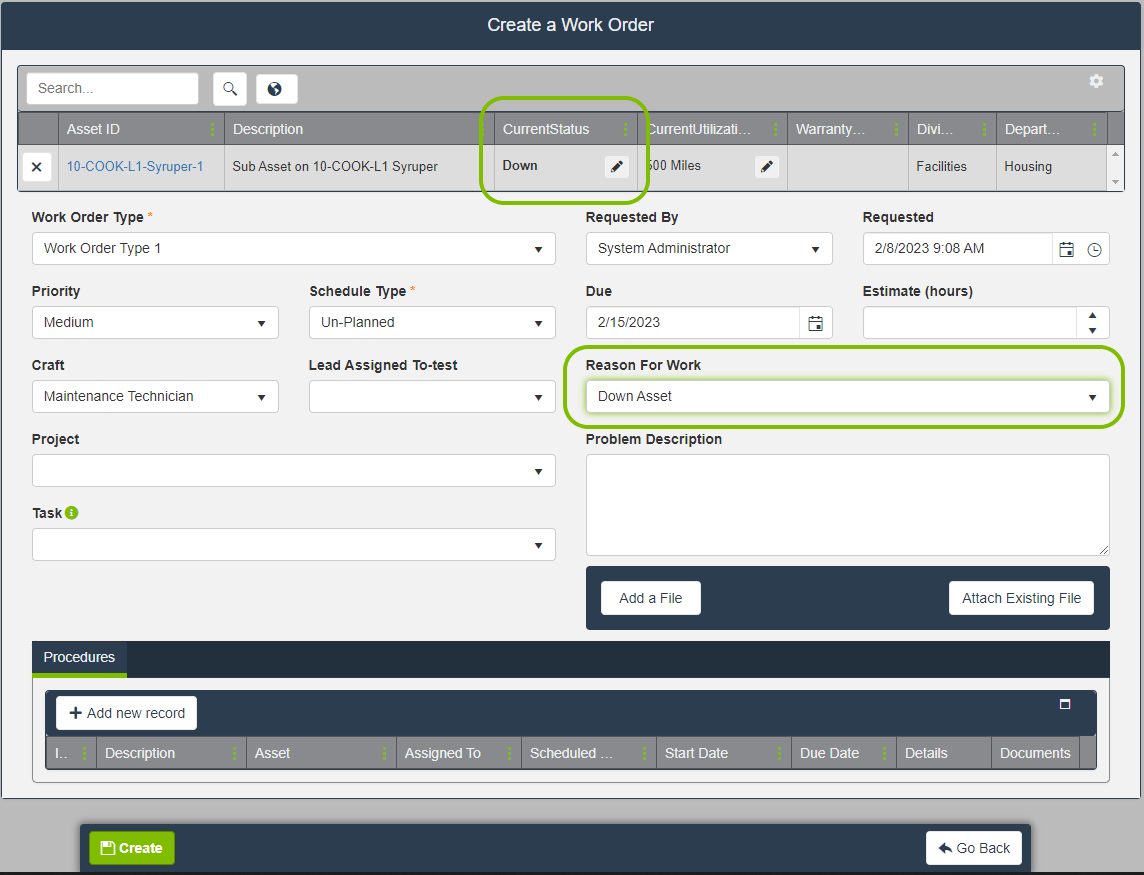The image size is (1144, 875).
Task: Maximize the Procedures grid panel icon
Action: pos(1065,704)
